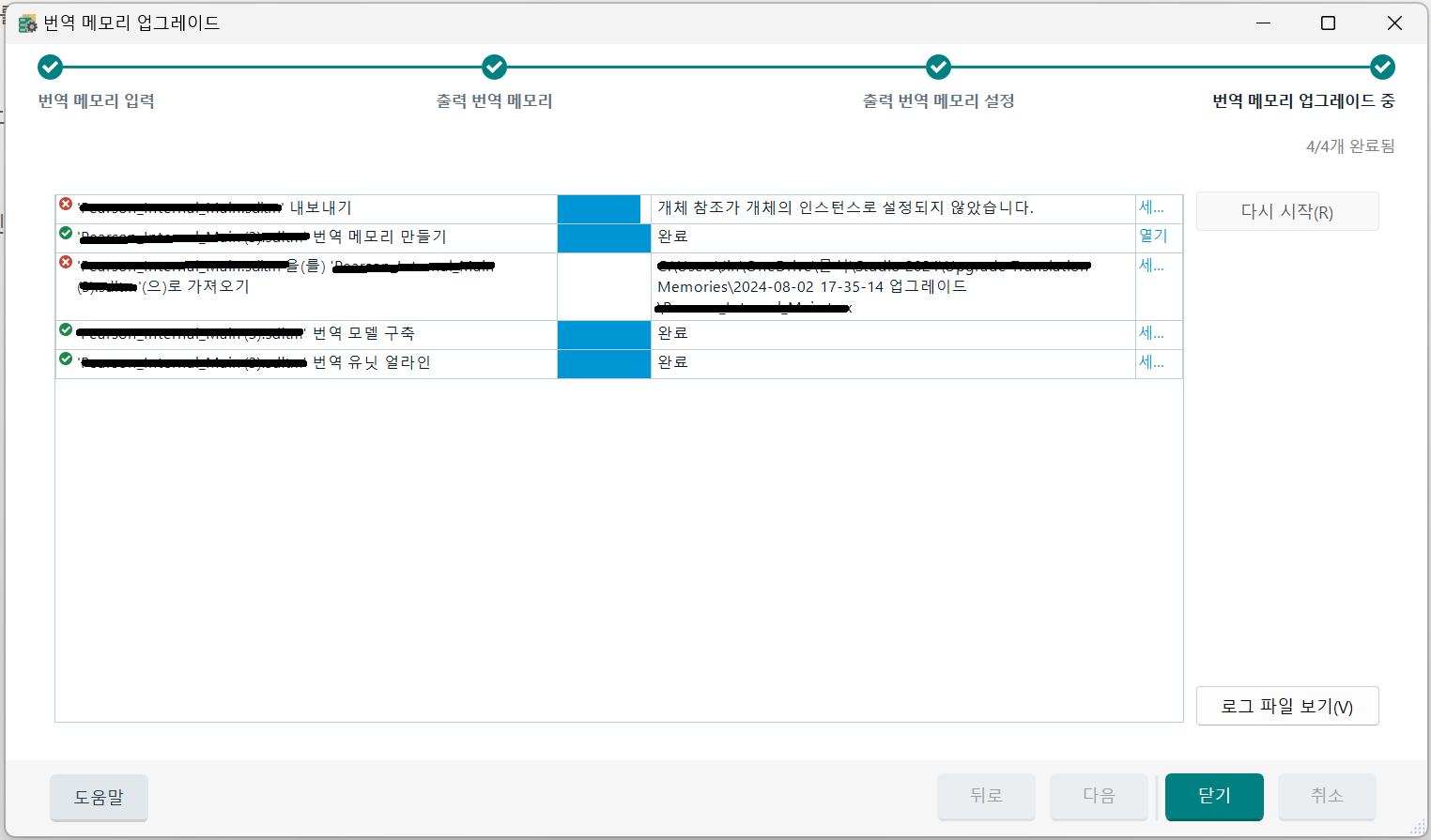Viewport: 1431px width, 840px height.
Task: Click the red error icon on the 내보내기 row
Action: (64, 205)
